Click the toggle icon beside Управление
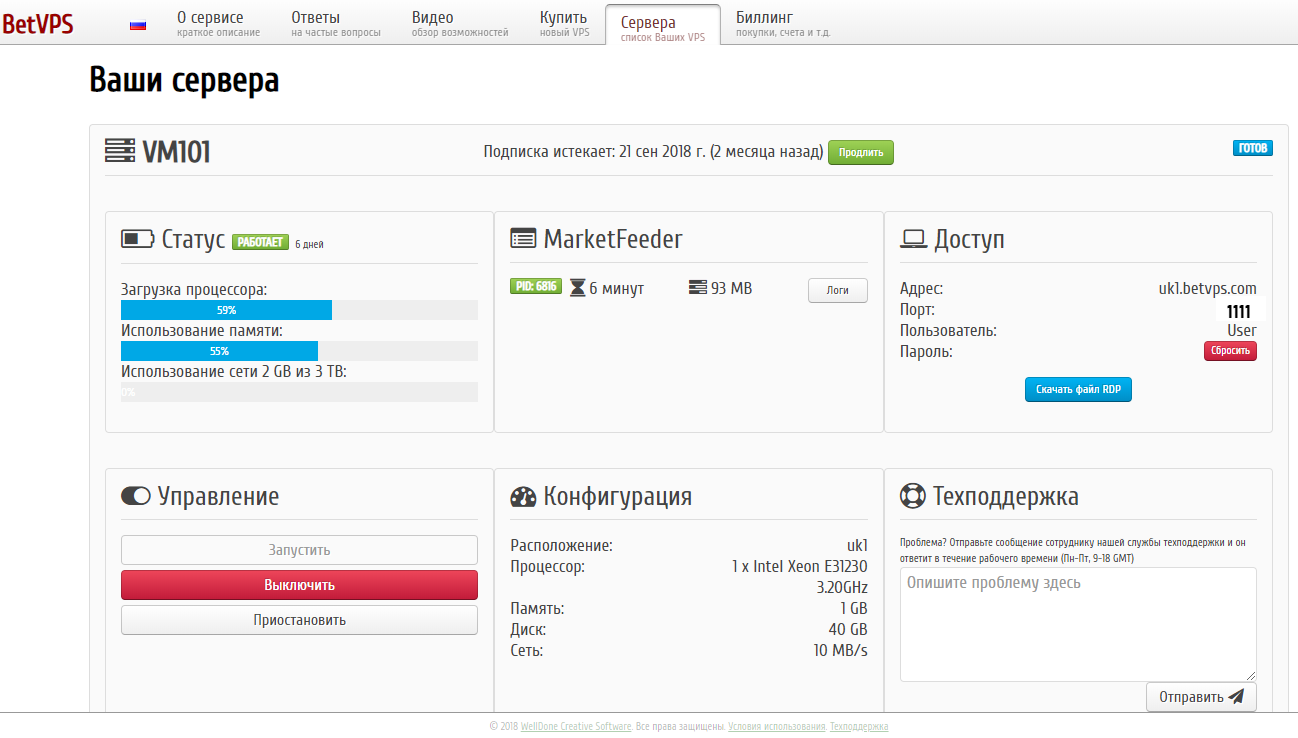This screenshot has width=1298, height=738. click(136, 496)
